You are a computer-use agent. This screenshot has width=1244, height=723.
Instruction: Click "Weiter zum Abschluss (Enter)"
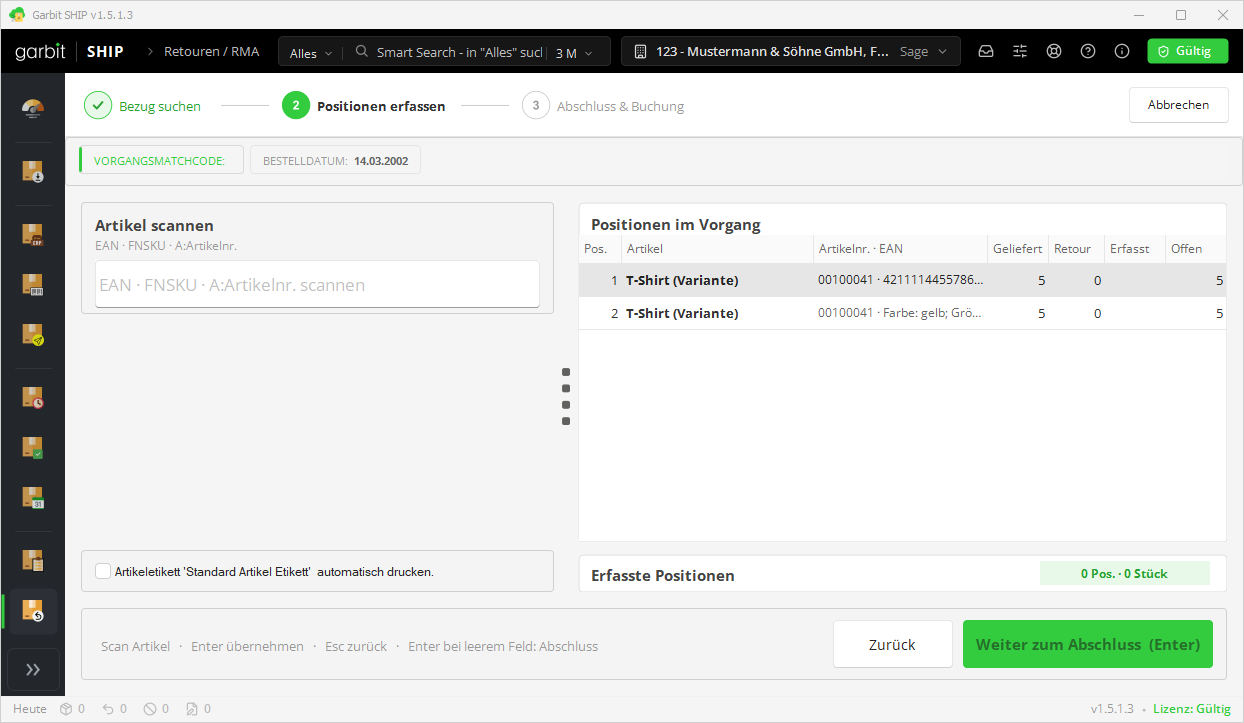1088,645
